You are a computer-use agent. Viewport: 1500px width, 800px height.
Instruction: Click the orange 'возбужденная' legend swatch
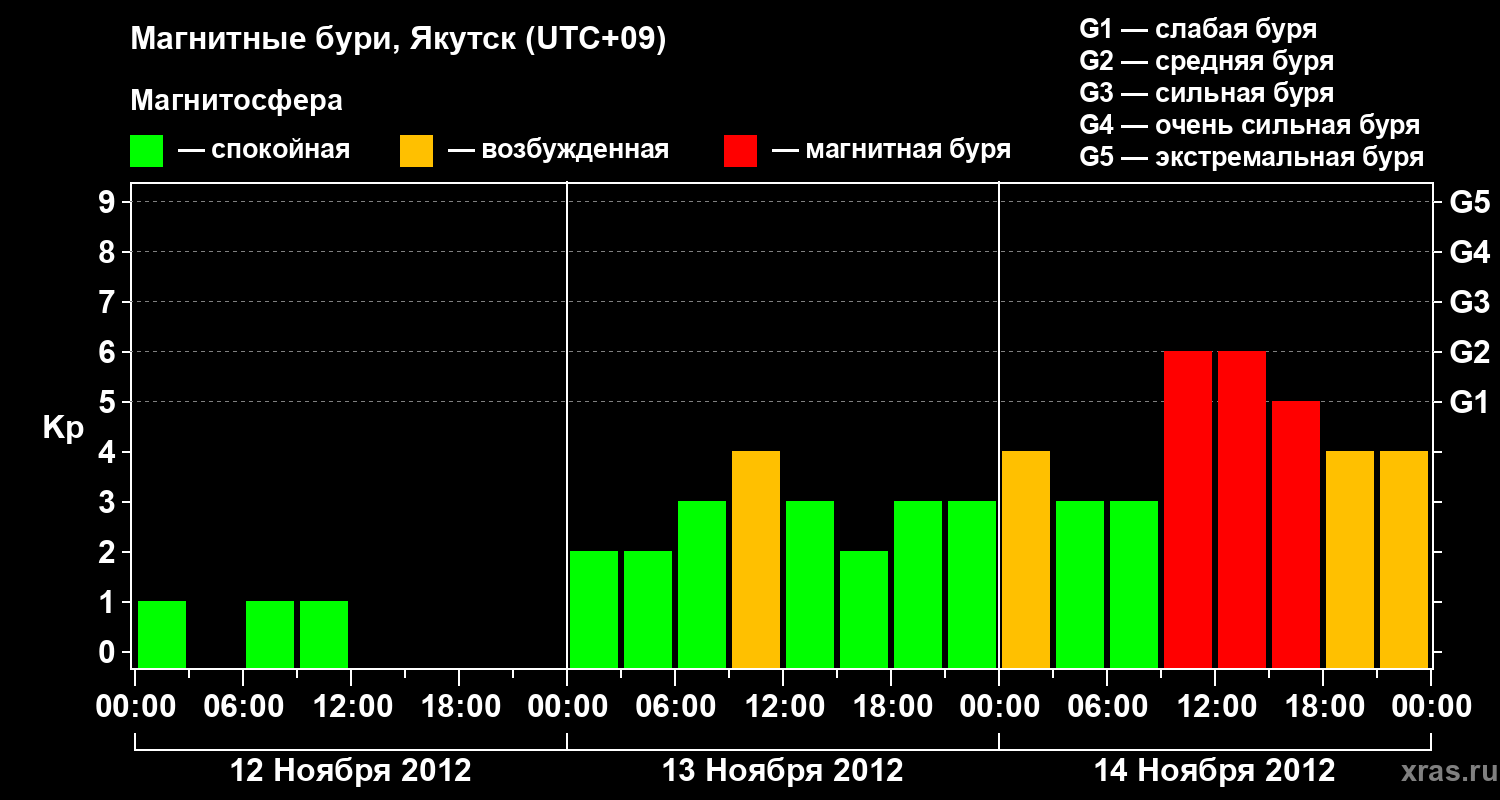416,151
